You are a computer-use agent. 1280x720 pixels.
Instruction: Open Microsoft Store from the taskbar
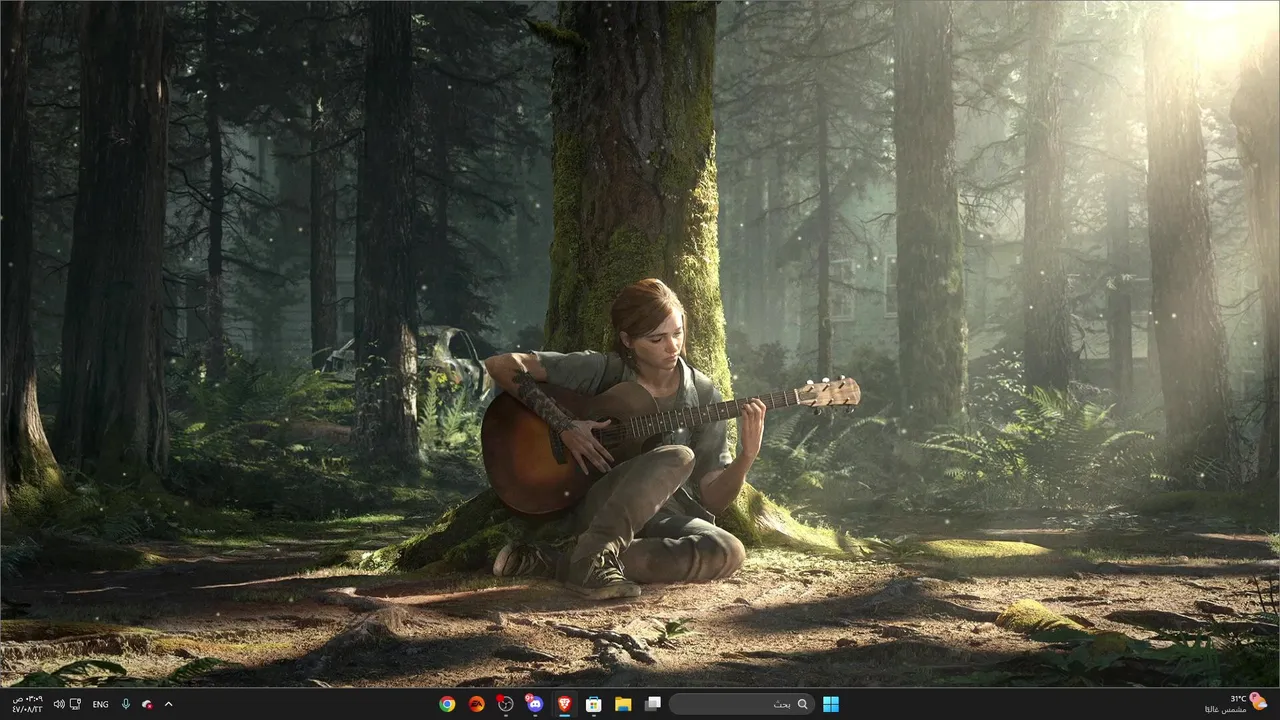(x=593, y=704)
